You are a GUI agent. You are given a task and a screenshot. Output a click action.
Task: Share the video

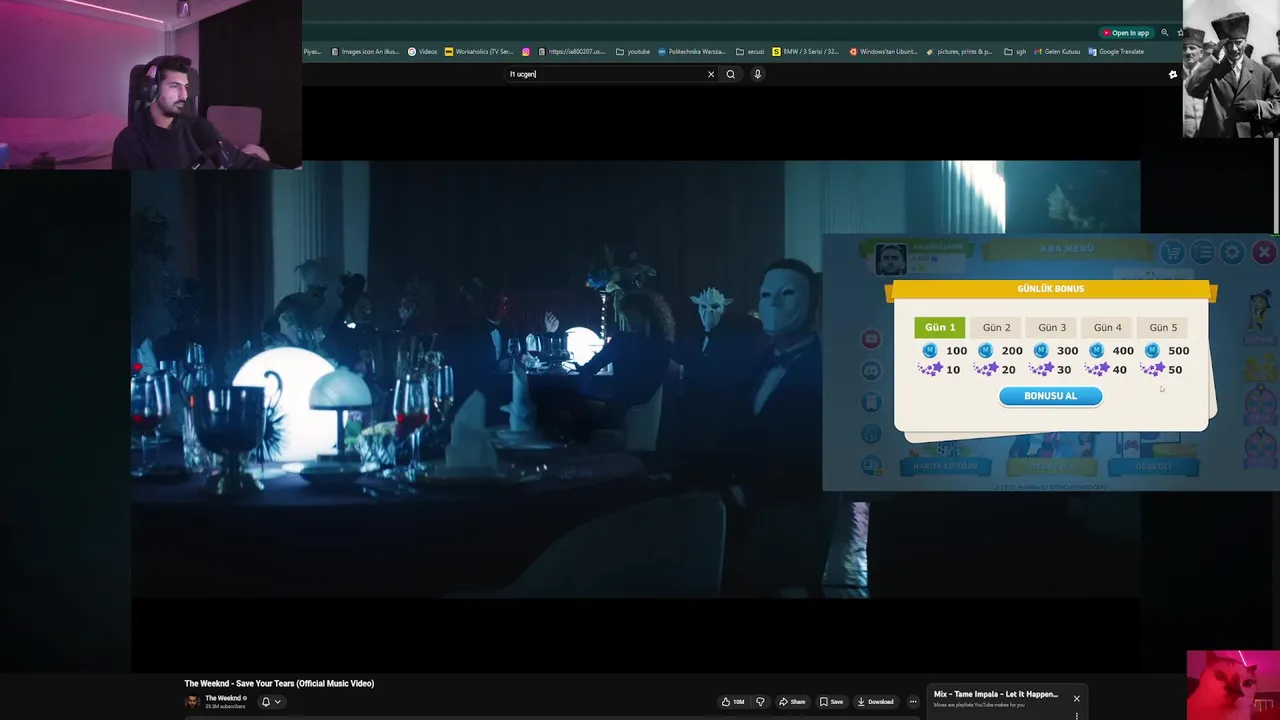(792, 702)
